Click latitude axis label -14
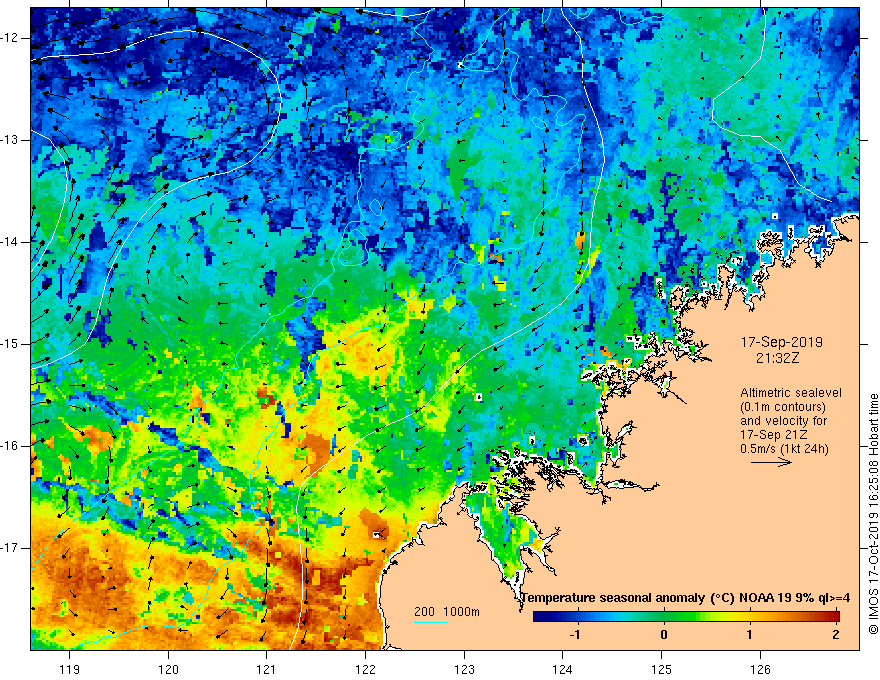The height and width of the screenshot is (680, 880). tap(11, 242)
